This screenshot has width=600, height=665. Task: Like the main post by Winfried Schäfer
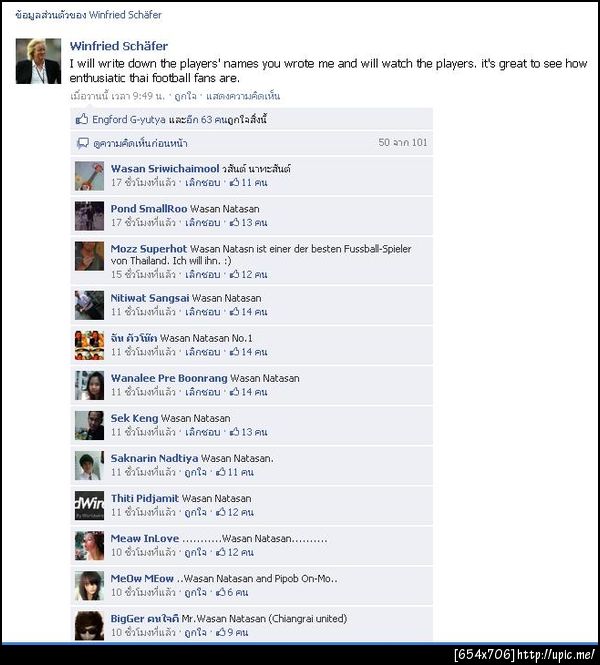(x=186, y=96)
